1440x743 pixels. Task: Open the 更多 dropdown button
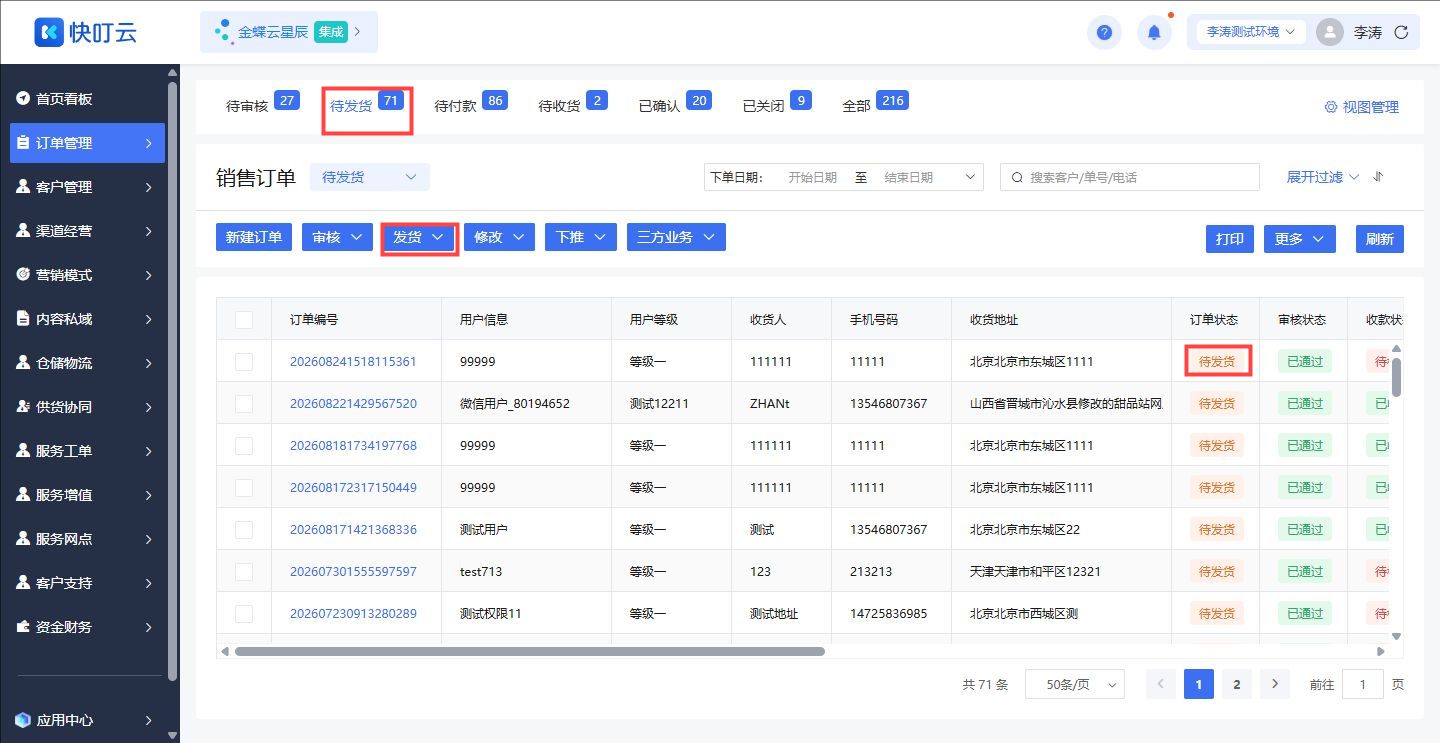pos(1299,239)
